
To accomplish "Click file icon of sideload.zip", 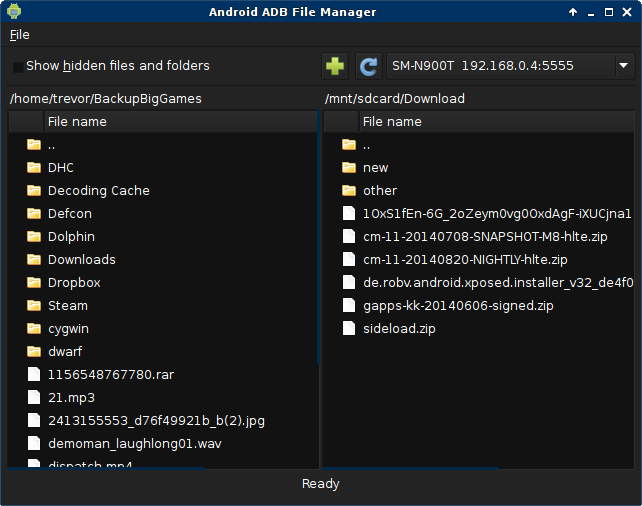I will [x=349, y=328].
